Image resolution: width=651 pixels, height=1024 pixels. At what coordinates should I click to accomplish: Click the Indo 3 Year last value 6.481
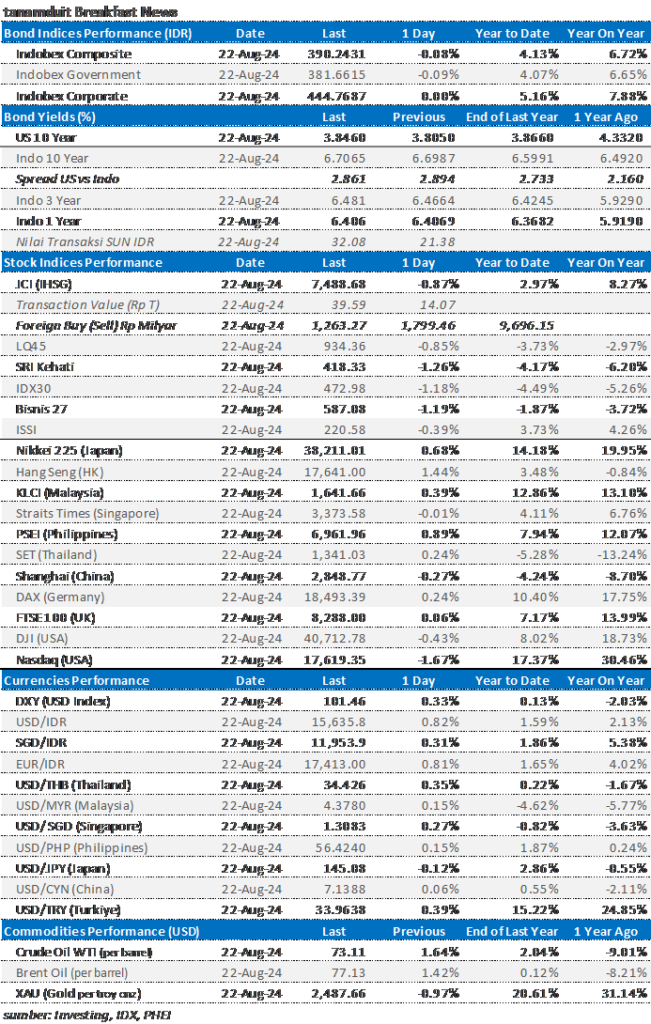pyautogui.click(x=337, y=200)
